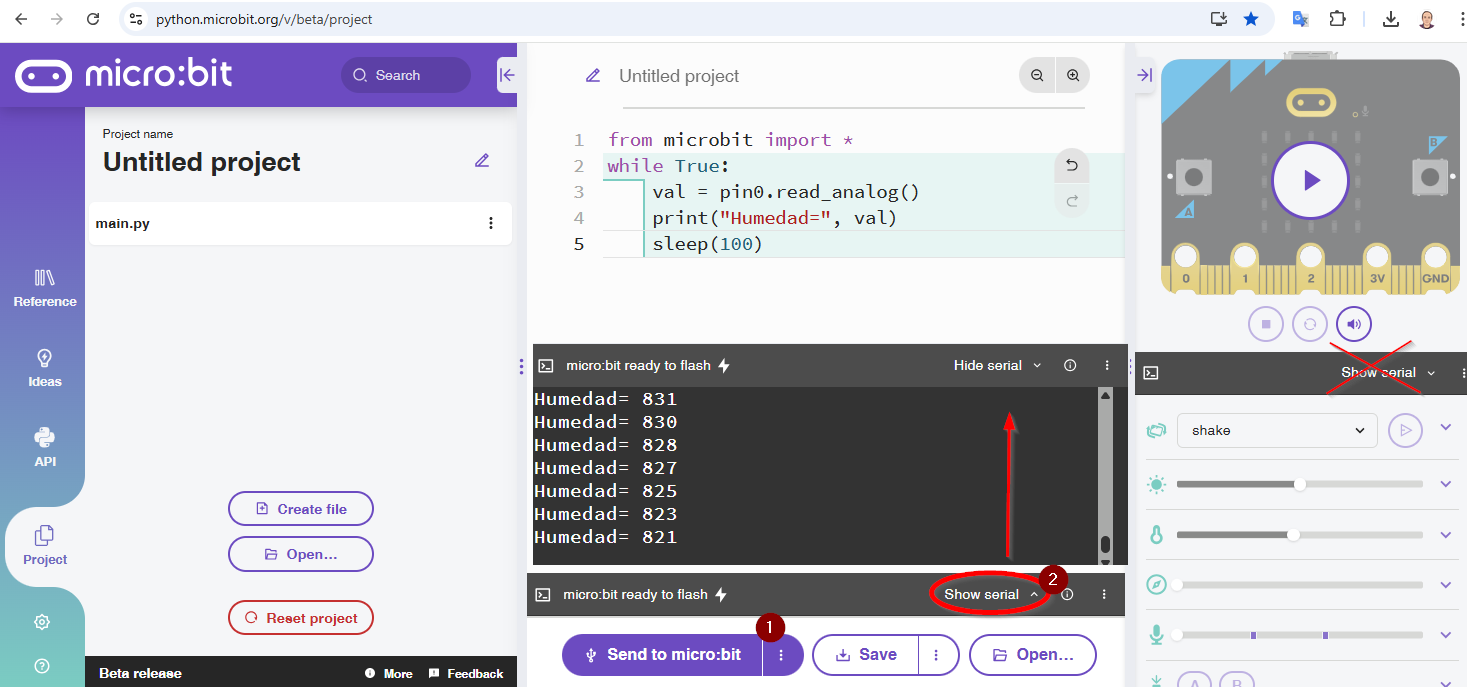Edit project name pencil icon in sidebar

click(x=482, y=160)
